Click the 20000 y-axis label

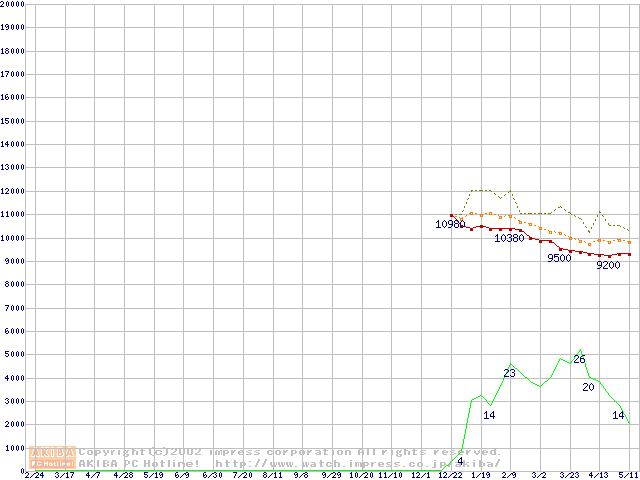(x=13, y=4)
